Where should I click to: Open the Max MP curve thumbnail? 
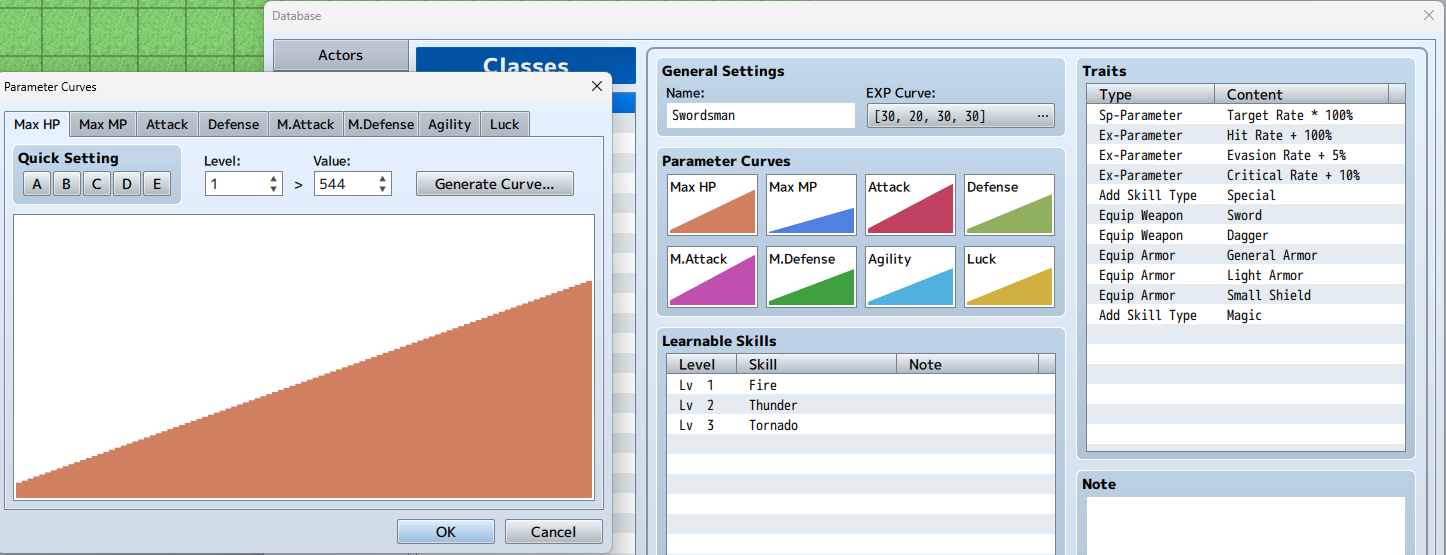click(811, 205)
